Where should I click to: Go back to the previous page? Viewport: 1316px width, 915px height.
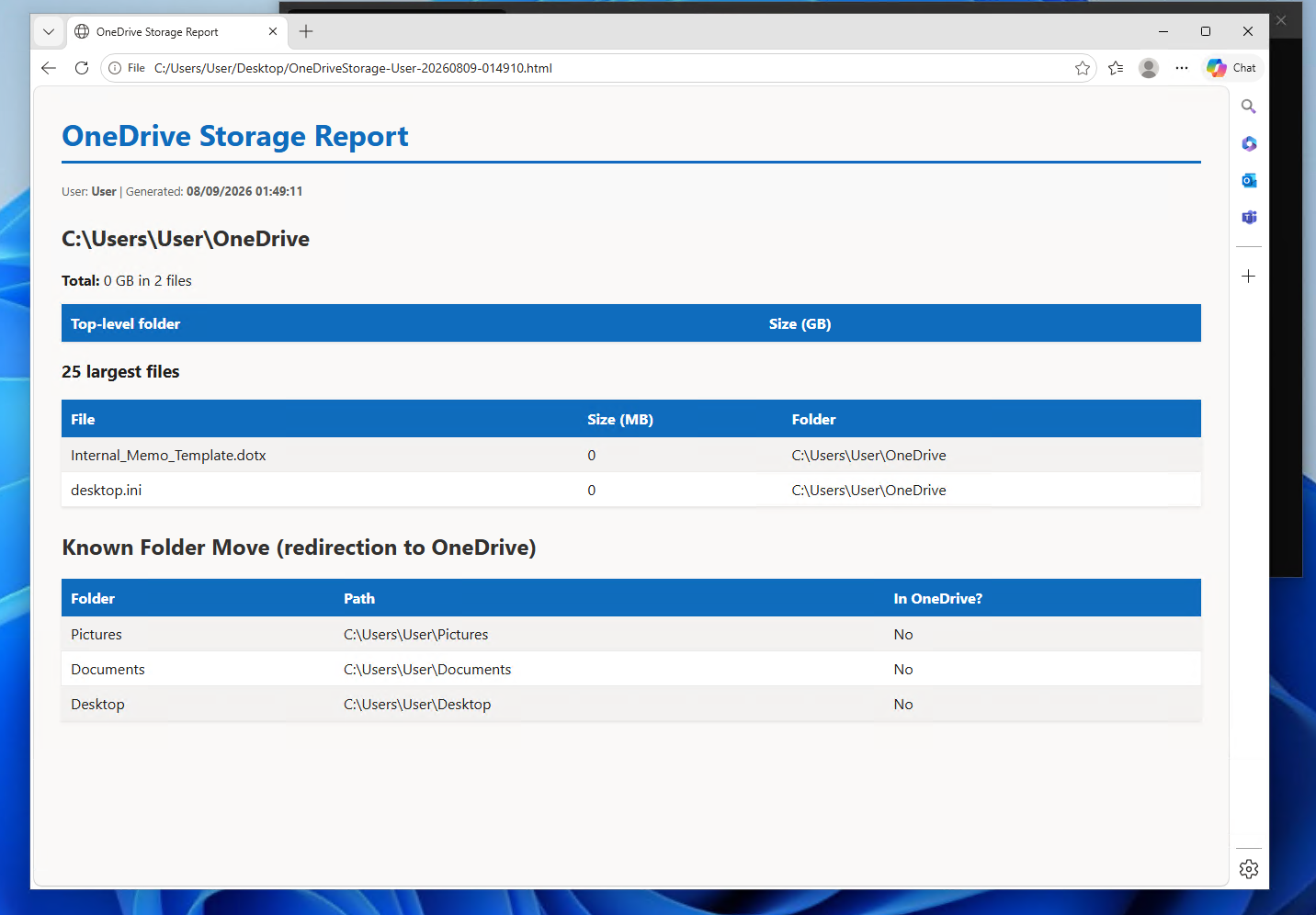pos(49,68)
